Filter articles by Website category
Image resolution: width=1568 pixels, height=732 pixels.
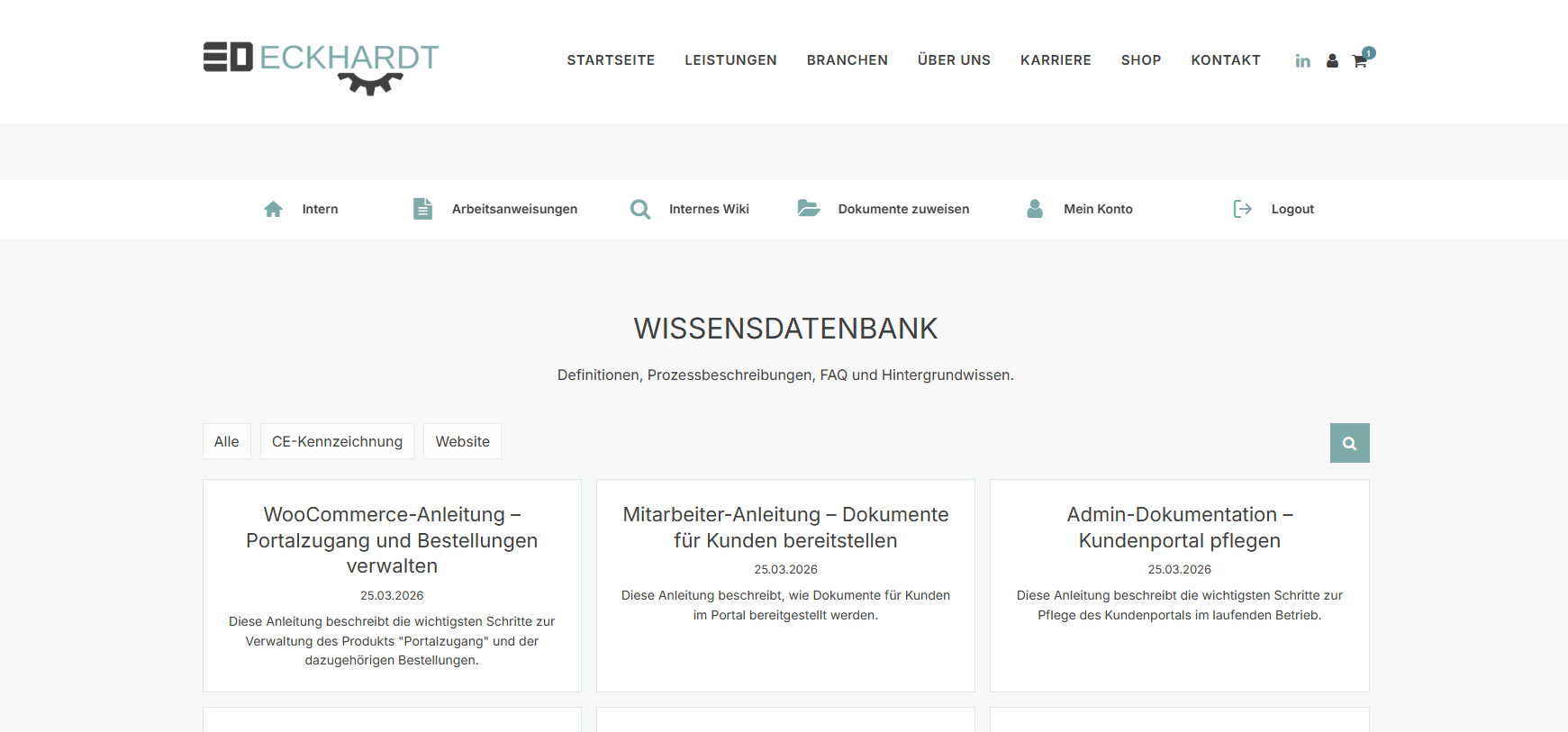pos(462,441)
